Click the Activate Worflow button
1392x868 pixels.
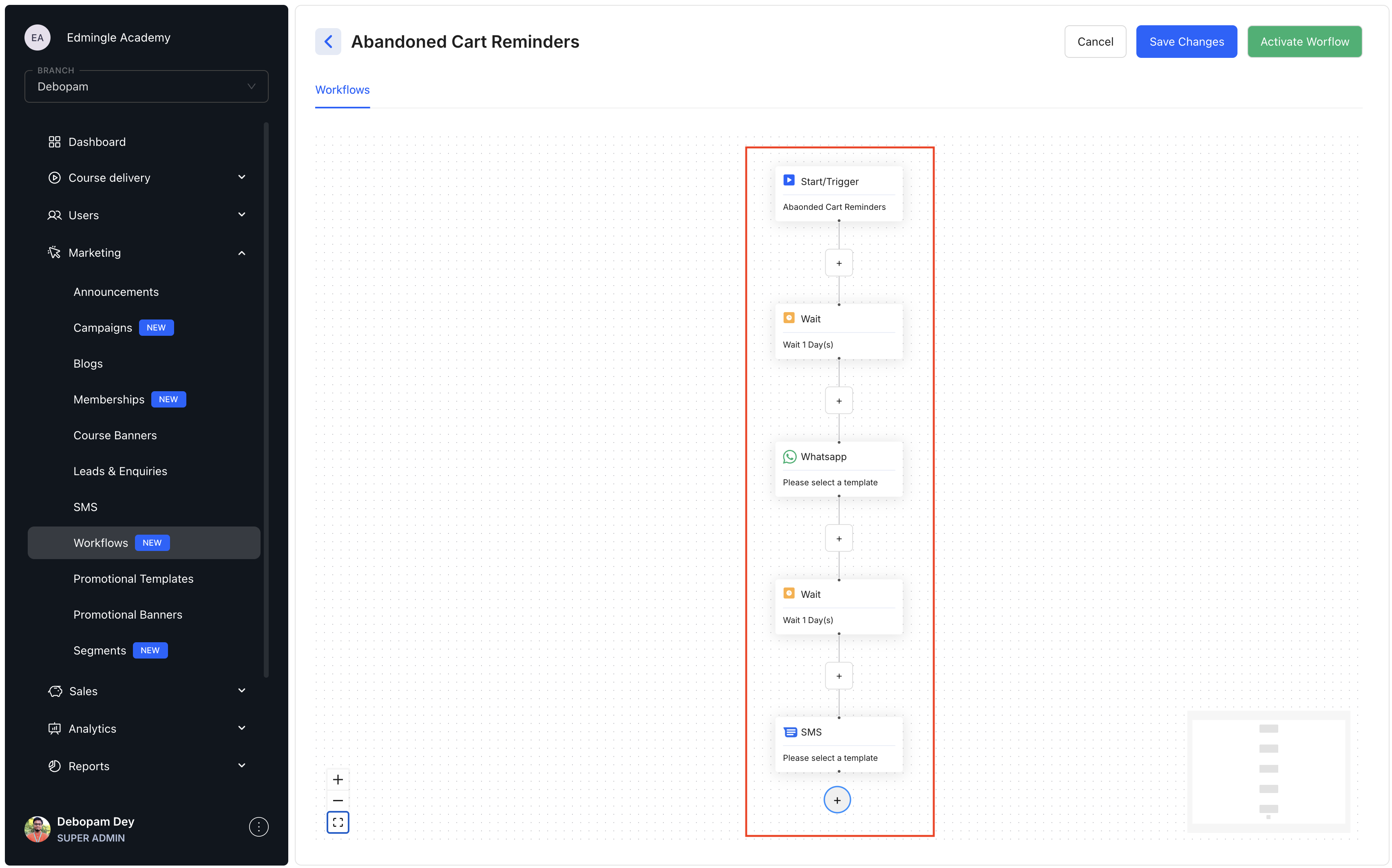[x=1304, y=41]
